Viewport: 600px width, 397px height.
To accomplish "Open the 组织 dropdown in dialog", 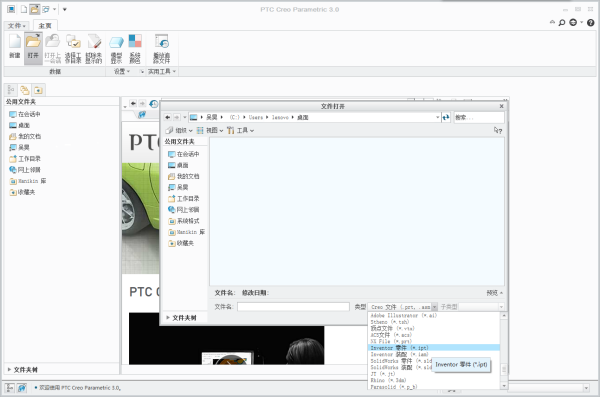I will [179, 131].
